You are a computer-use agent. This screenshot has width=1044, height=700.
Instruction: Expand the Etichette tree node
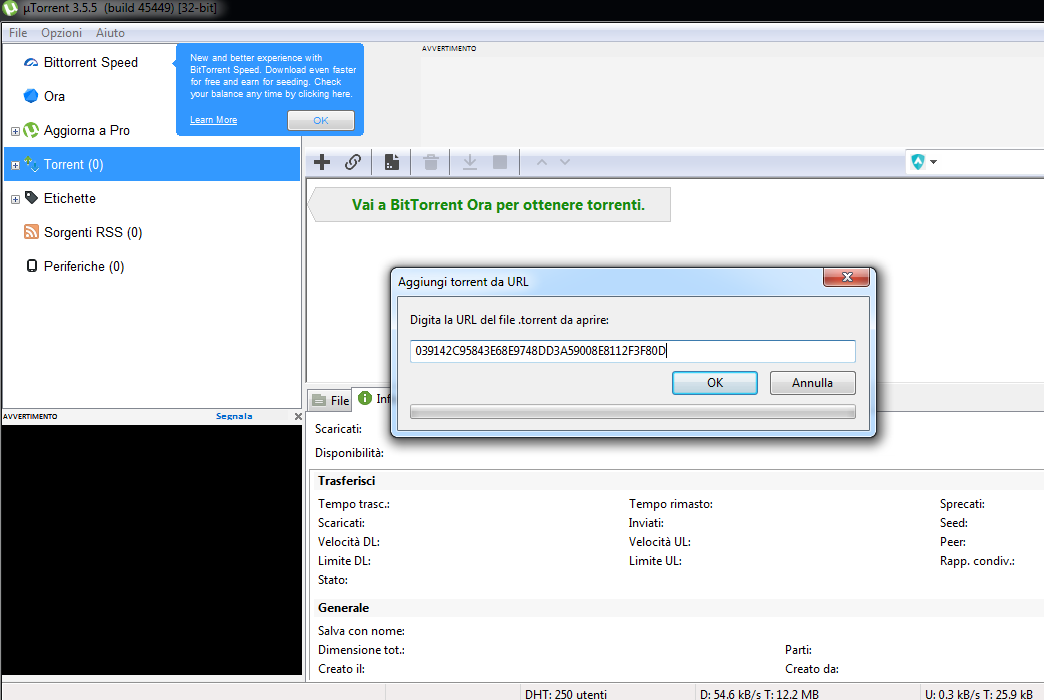click(15, 199)
